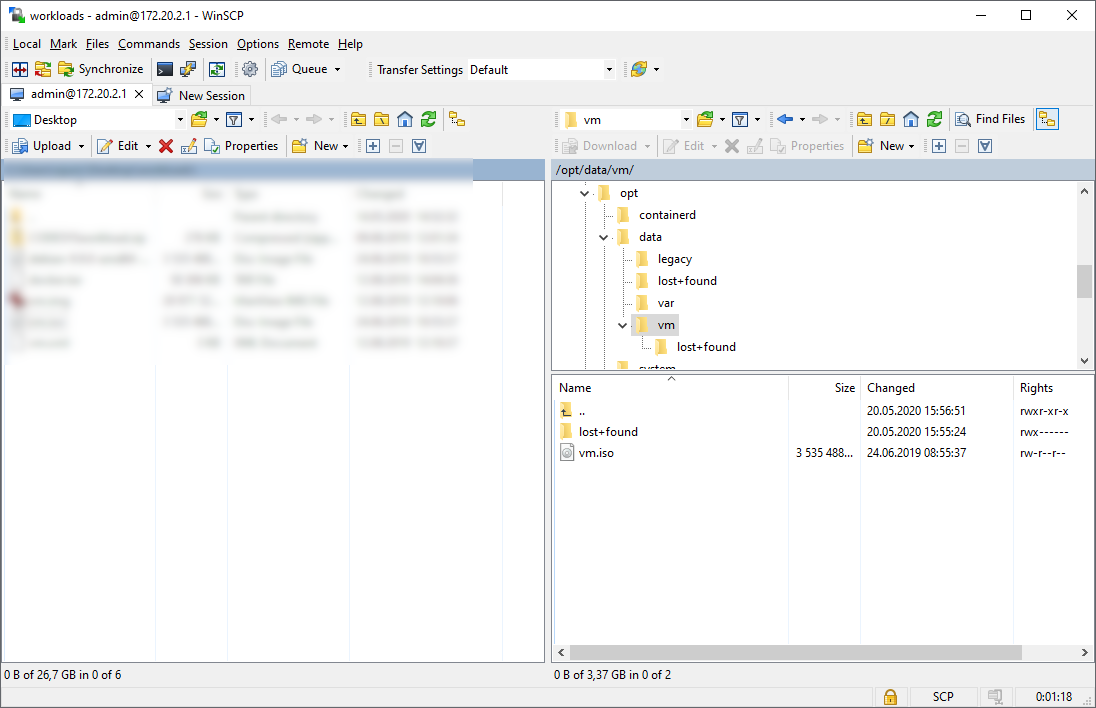
Task: Toggle the local directory tree panel
Action: pyautogui.click(x=457, y=119)
